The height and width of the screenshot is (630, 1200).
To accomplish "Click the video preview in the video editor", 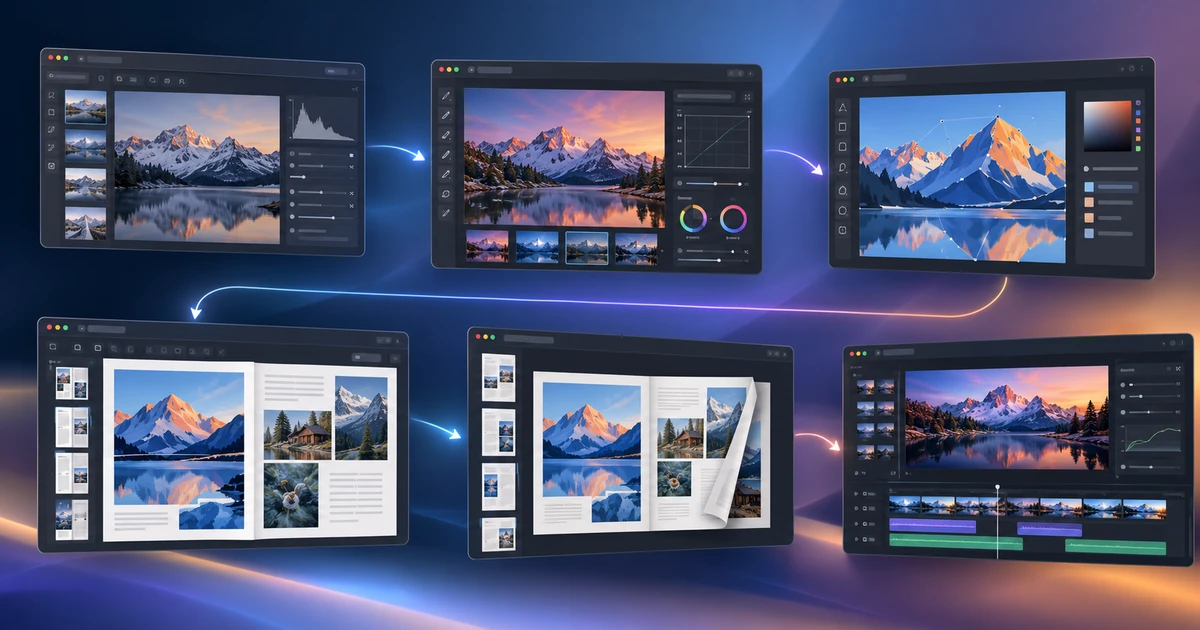I will point(1007,418).
